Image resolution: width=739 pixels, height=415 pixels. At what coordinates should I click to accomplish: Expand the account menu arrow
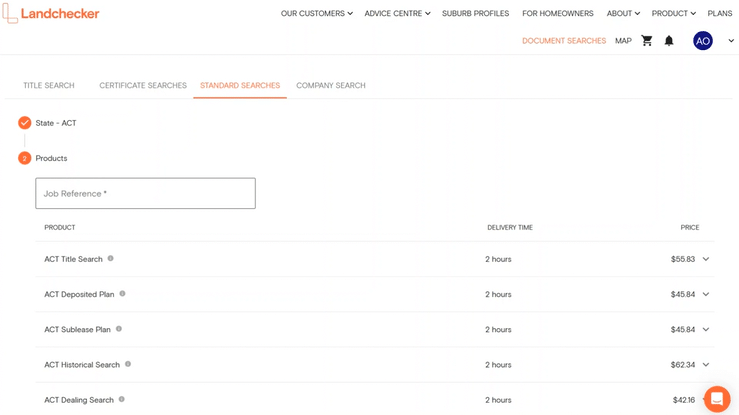(731, 41)
